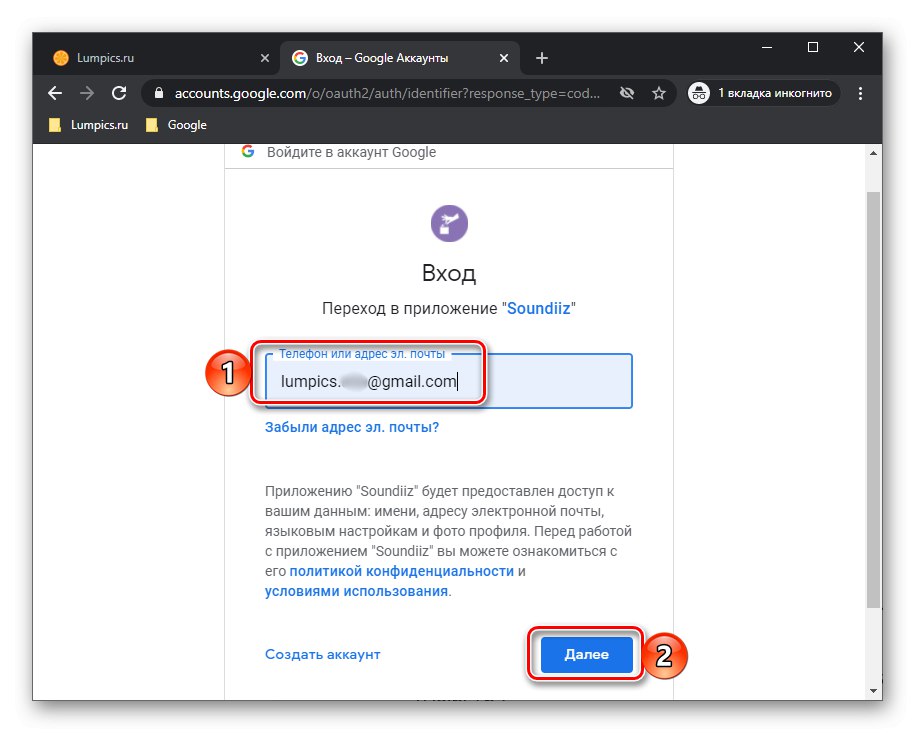
Task: Click the lock icon in address bar
Action: [159, 93]
